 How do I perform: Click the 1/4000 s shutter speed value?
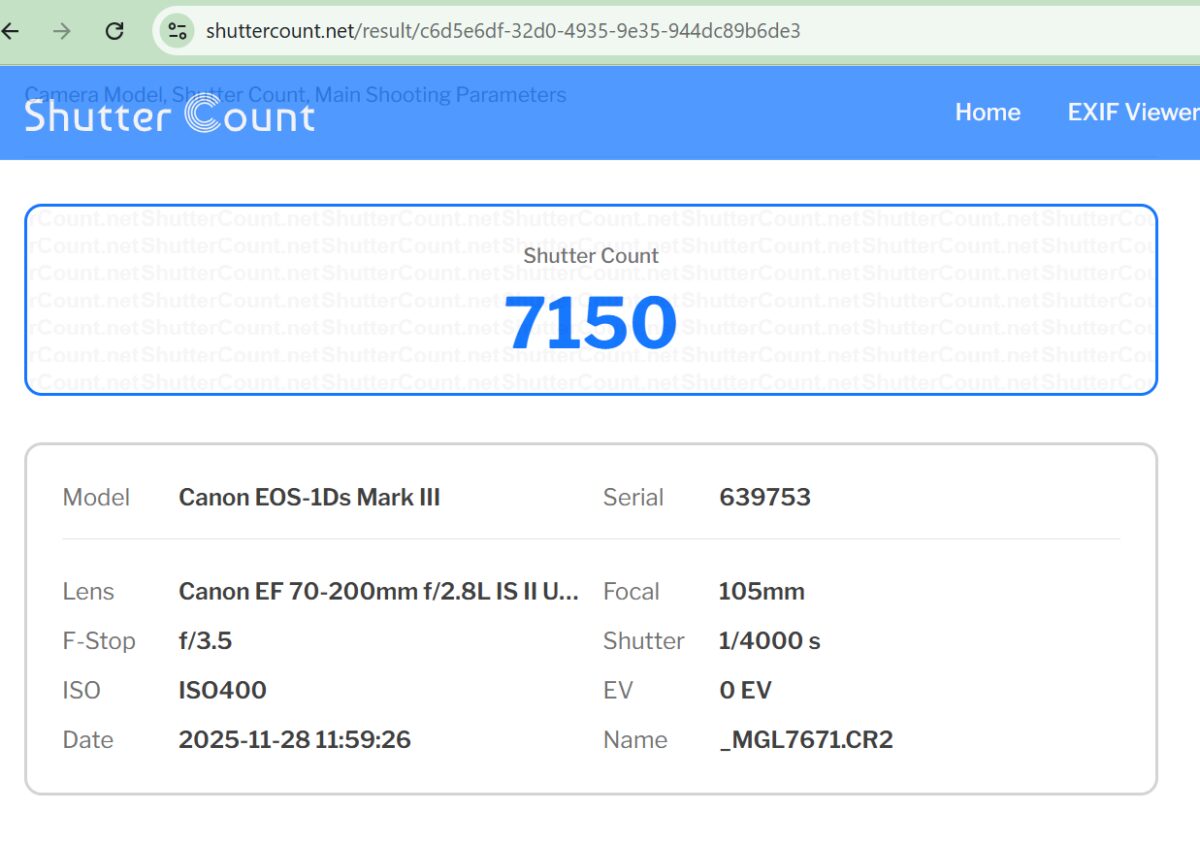(769, 641)
